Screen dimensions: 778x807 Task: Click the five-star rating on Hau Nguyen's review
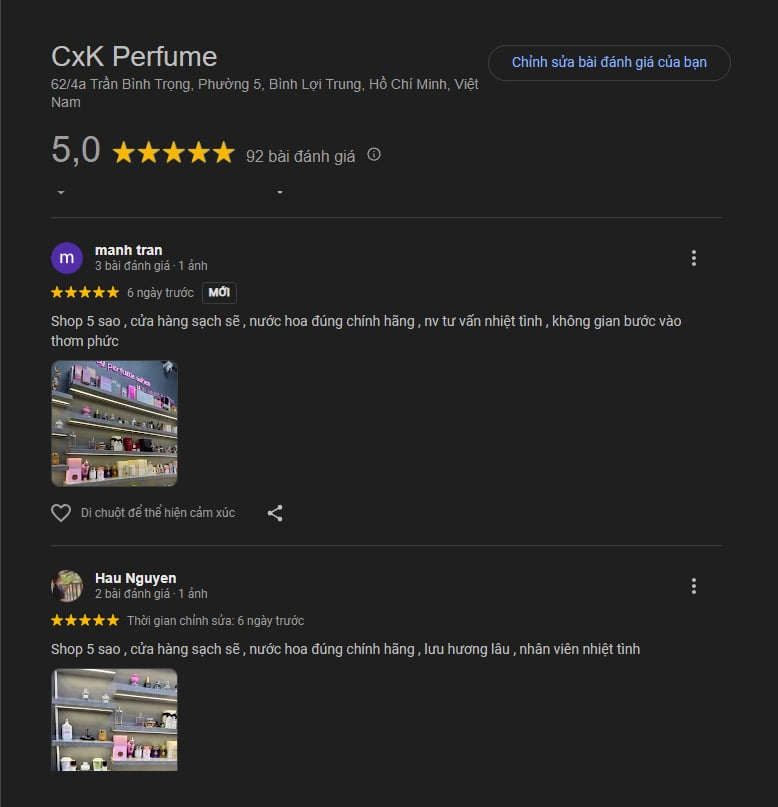click(85, 620)
